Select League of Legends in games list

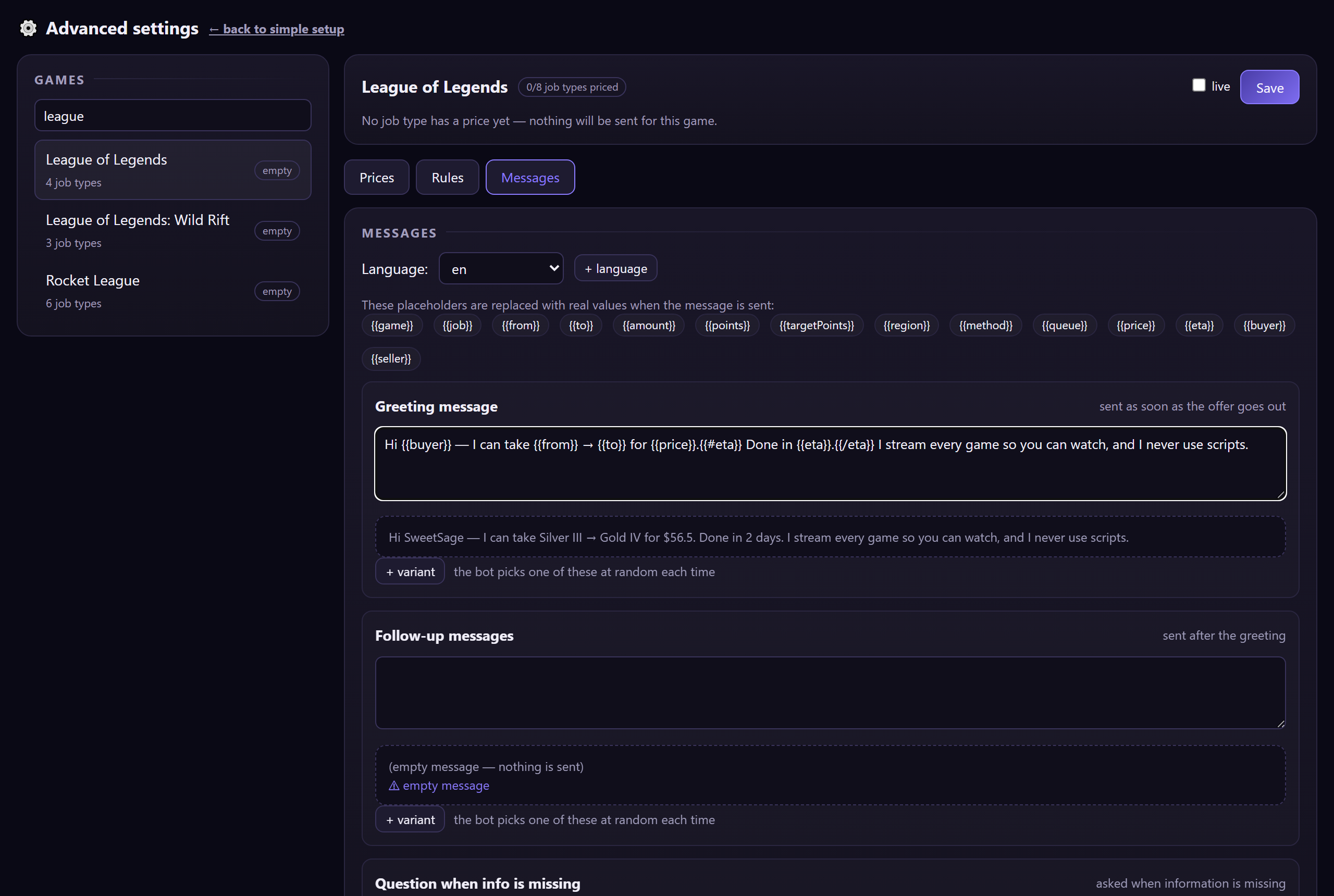coord(172,170)
